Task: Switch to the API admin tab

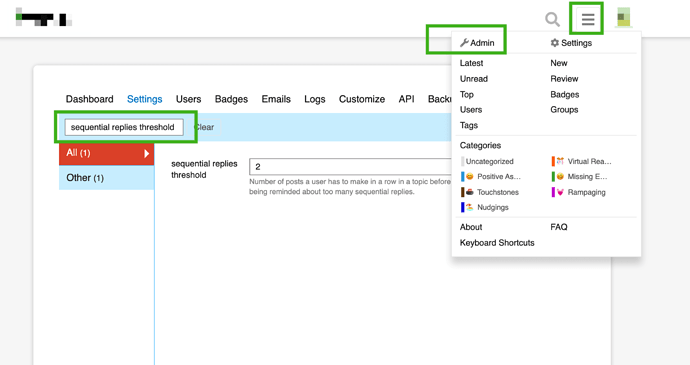Action: point(406,99)
